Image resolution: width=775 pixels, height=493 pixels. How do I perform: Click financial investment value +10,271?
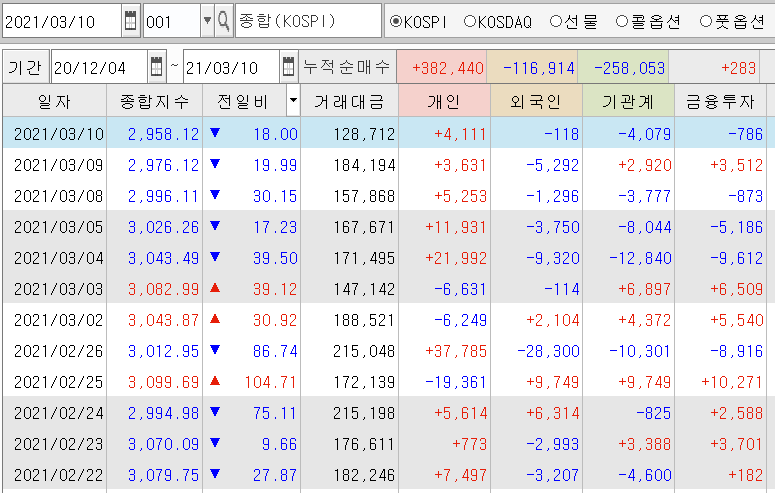click(x=732, y=382)
